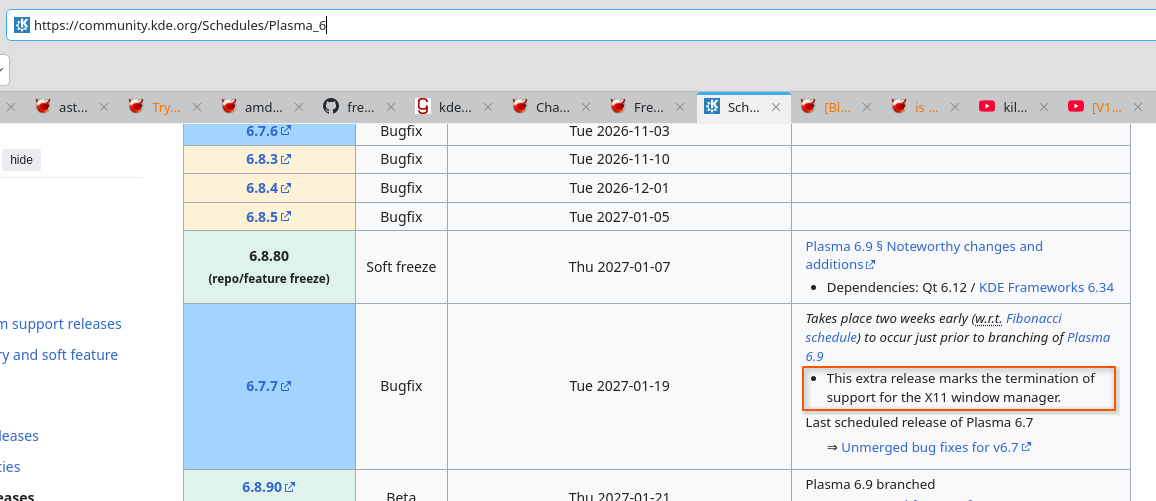
Task: Click the sidebar link ending 'ry and soft feature'
Action: click(x=59, y=355)
